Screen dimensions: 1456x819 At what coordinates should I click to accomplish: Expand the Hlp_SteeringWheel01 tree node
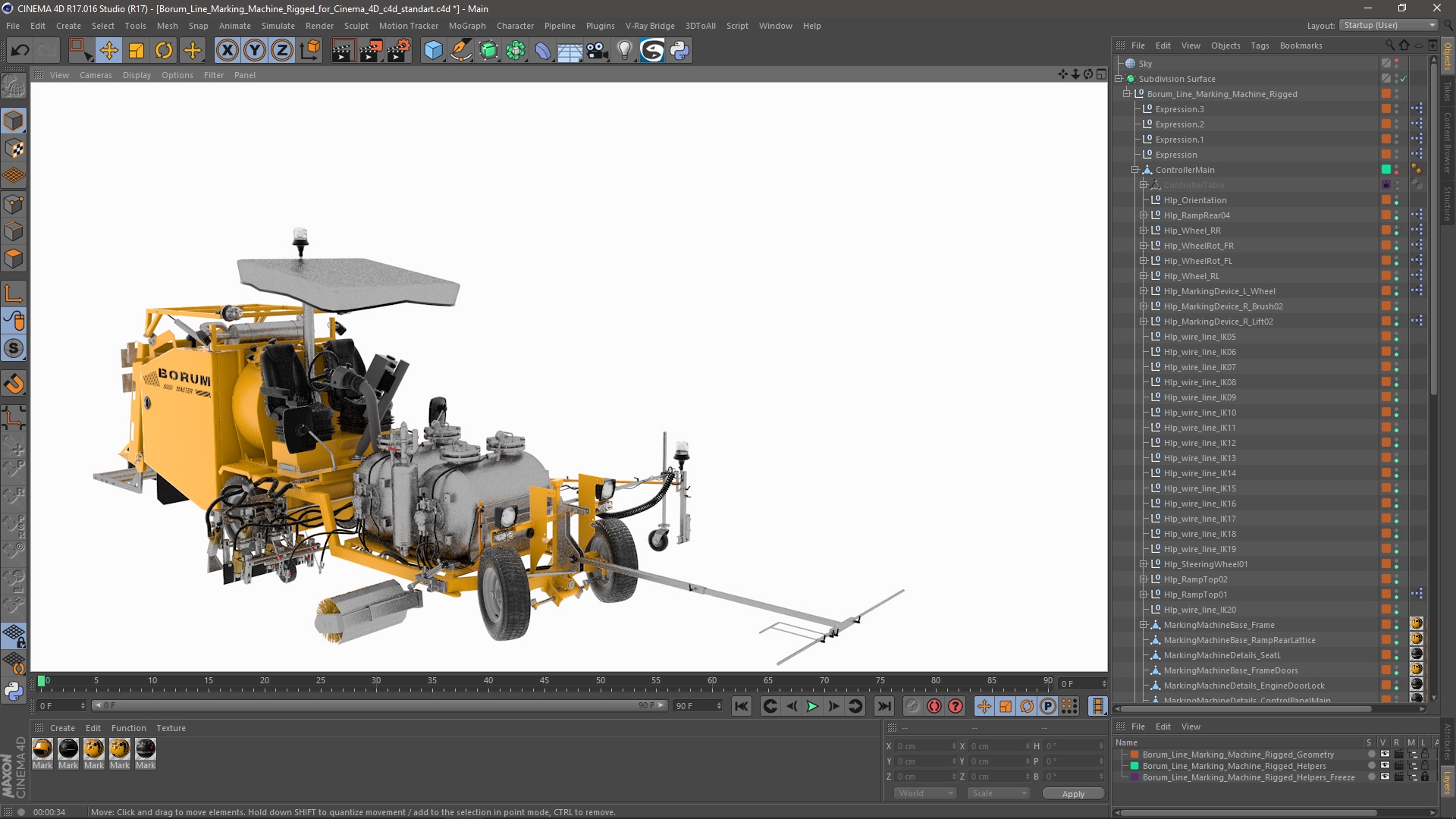[1144, 564]
